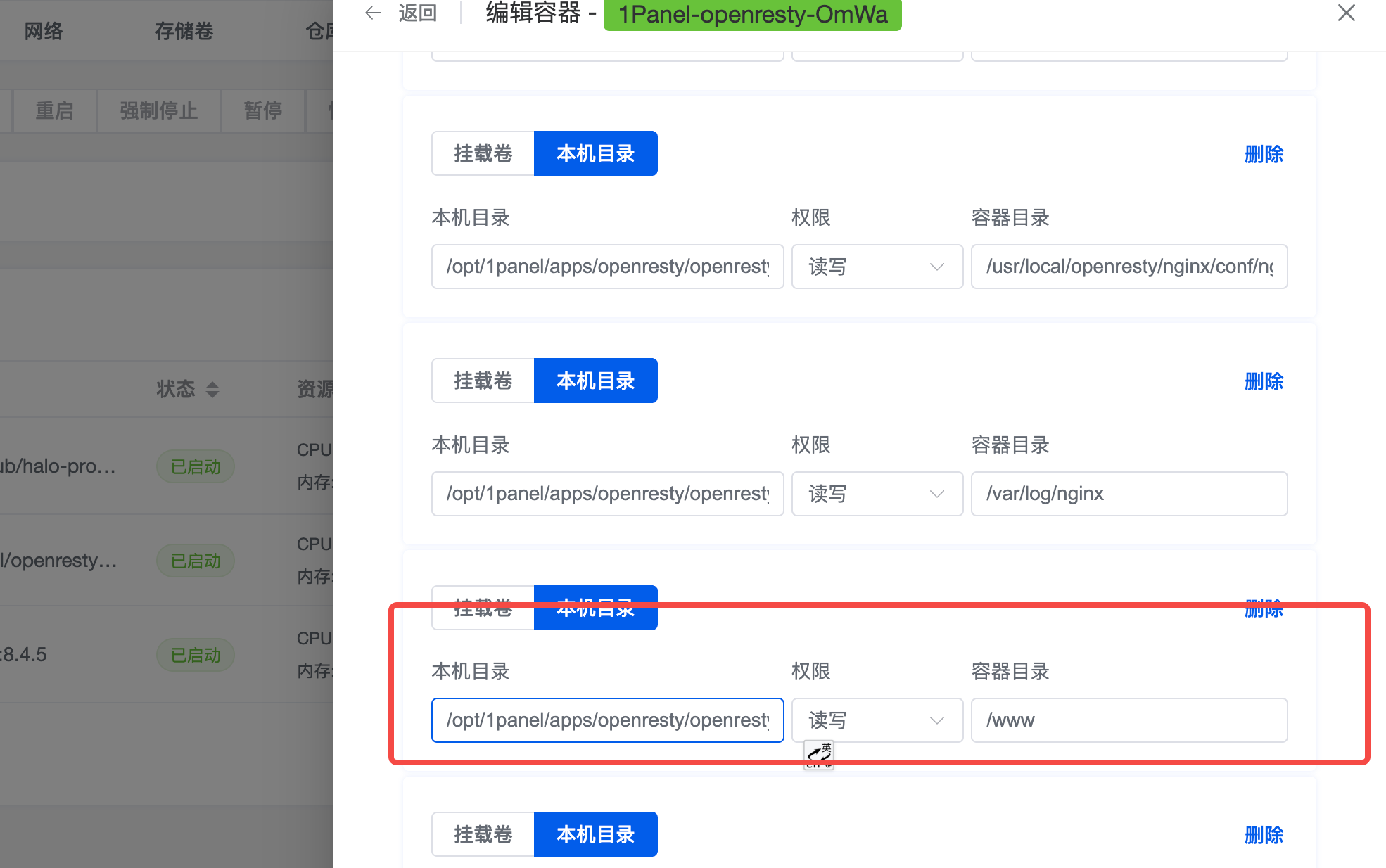Delete the /var/log/nginx mount entry
This screenshot has height=868, width=1386.
coord(1264,381)
